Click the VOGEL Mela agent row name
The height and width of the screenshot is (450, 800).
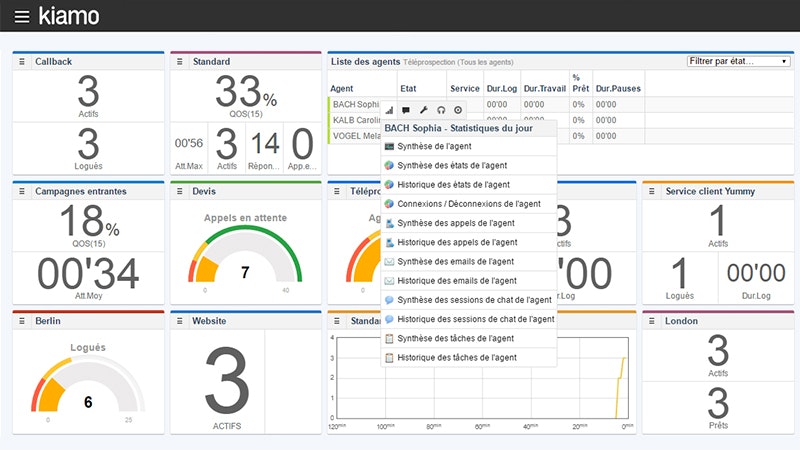(x=357, y=136)
